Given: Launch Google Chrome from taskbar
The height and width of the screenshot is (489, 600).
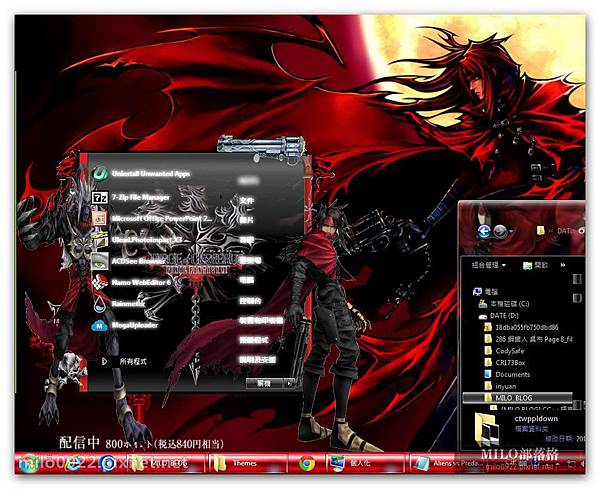Looking at the screenshot, I should [306, 463].
